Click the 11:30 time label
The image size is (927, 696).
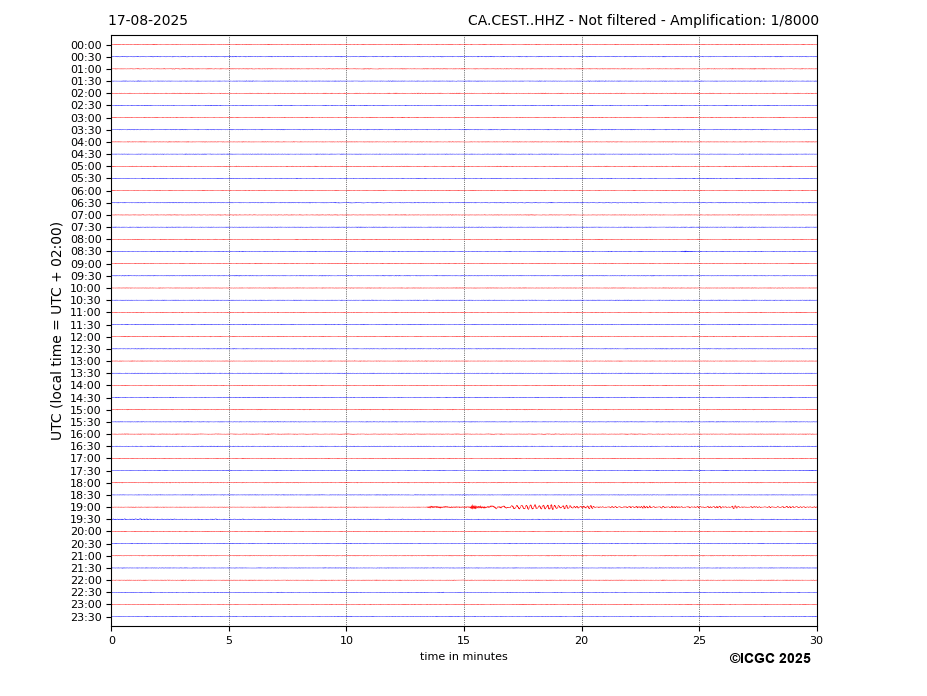pos(86,325)
